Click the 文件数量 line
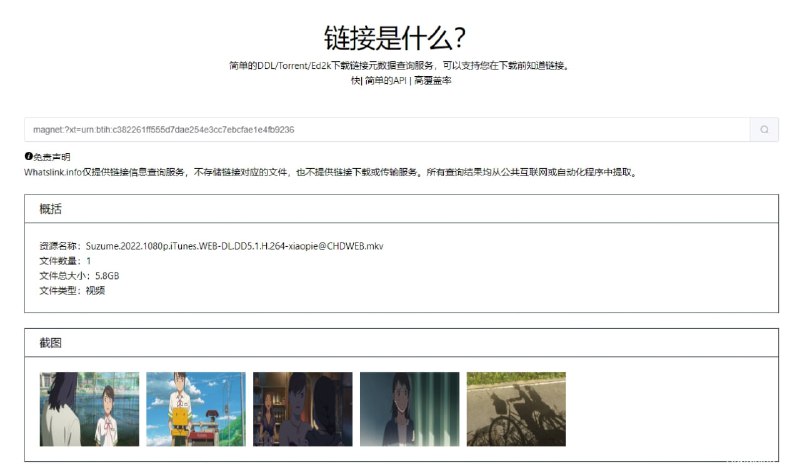The height and width of the screenshot is (475, 800). coord(65,260)
